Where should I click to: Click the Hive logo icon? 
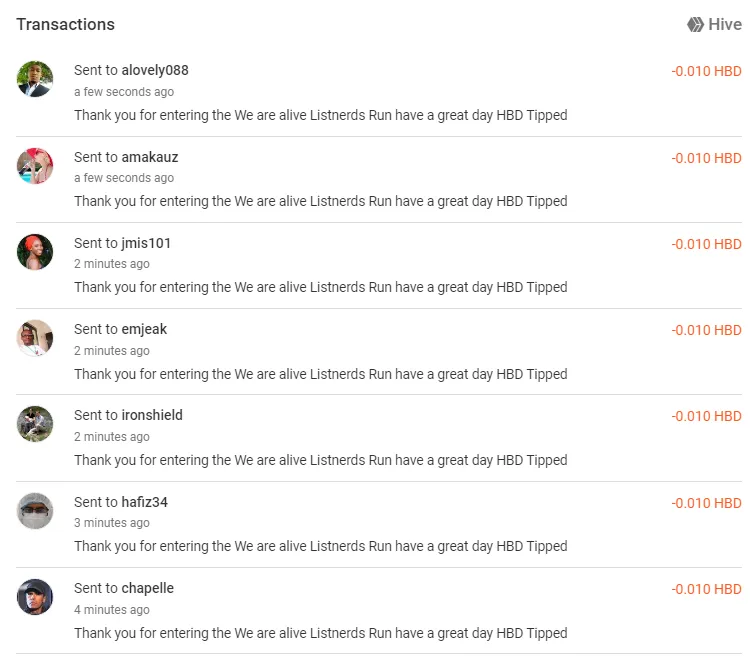(x=696, y=25)
